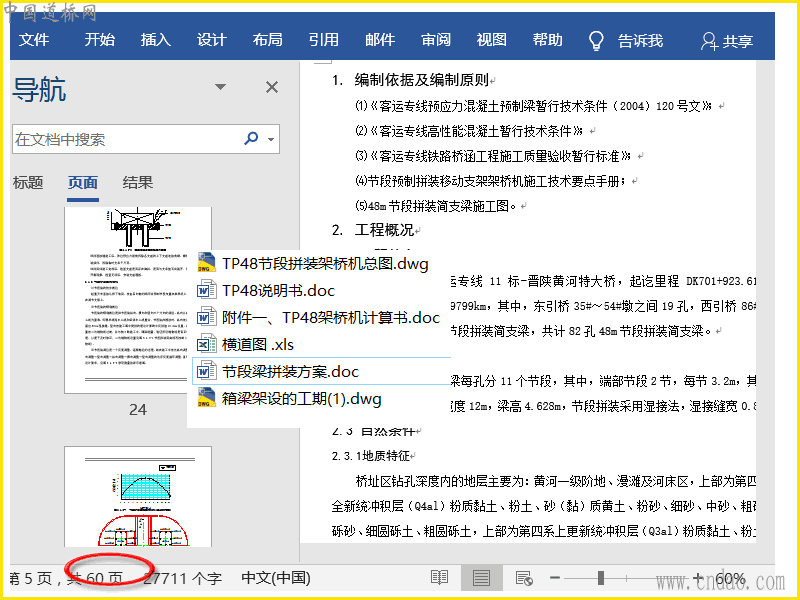Screen dimensions: 800x600
Task: Switch to Read Mode view icon
Action: (439, 578)
